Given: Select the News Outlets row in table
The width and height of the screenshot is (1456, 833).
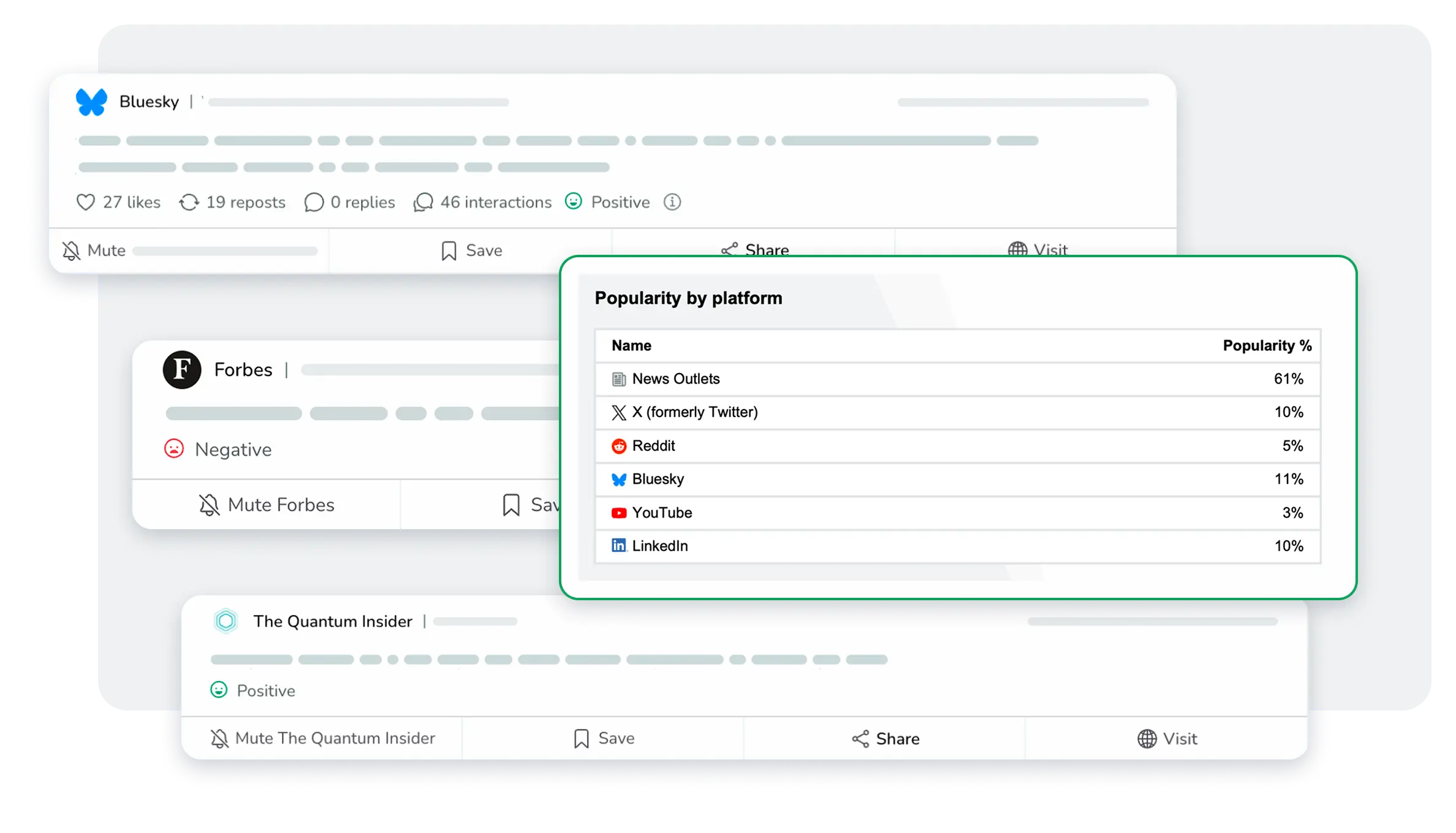Looking at the screenshot, I should 675,379.
